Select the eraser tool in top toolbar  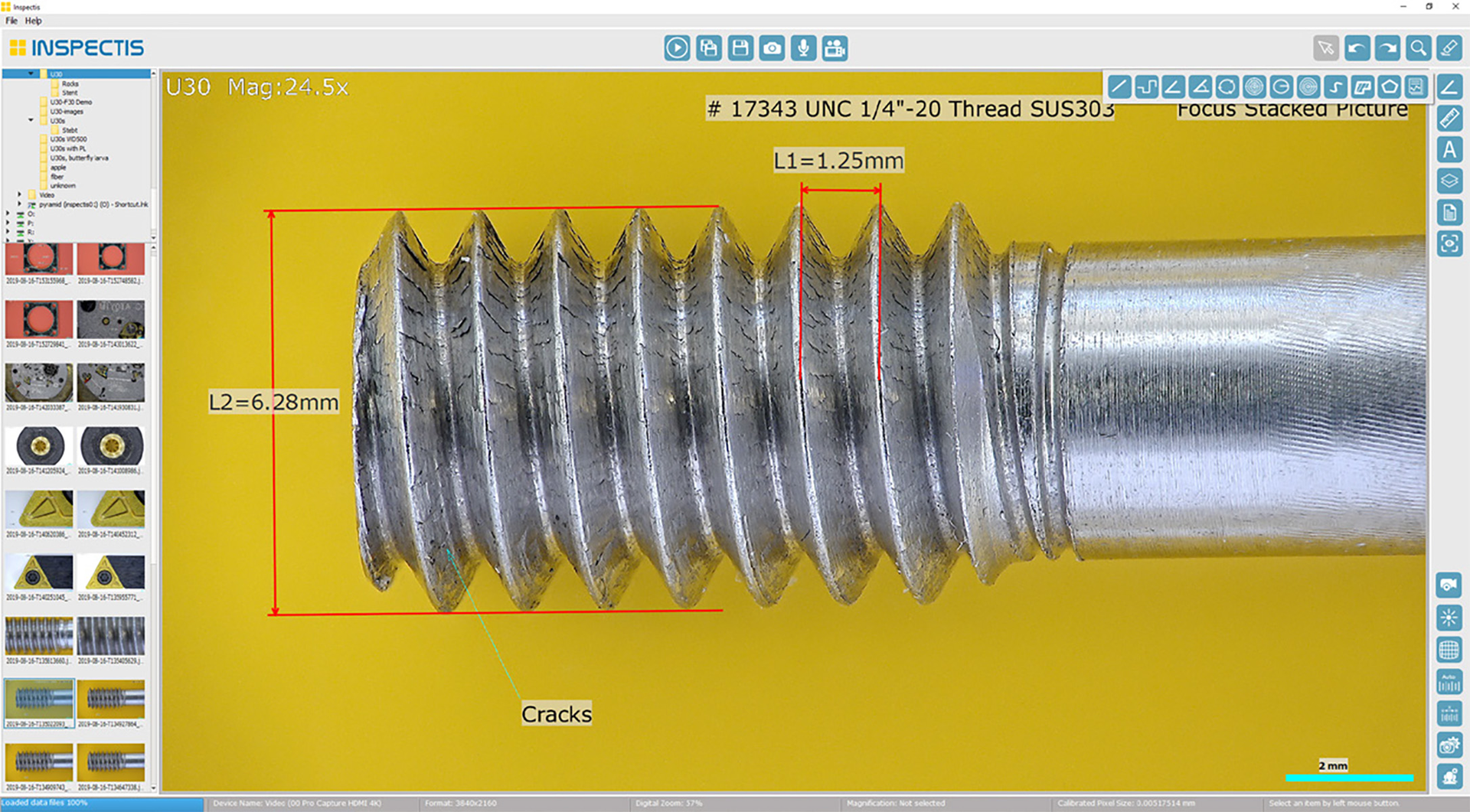point(1449,48)
